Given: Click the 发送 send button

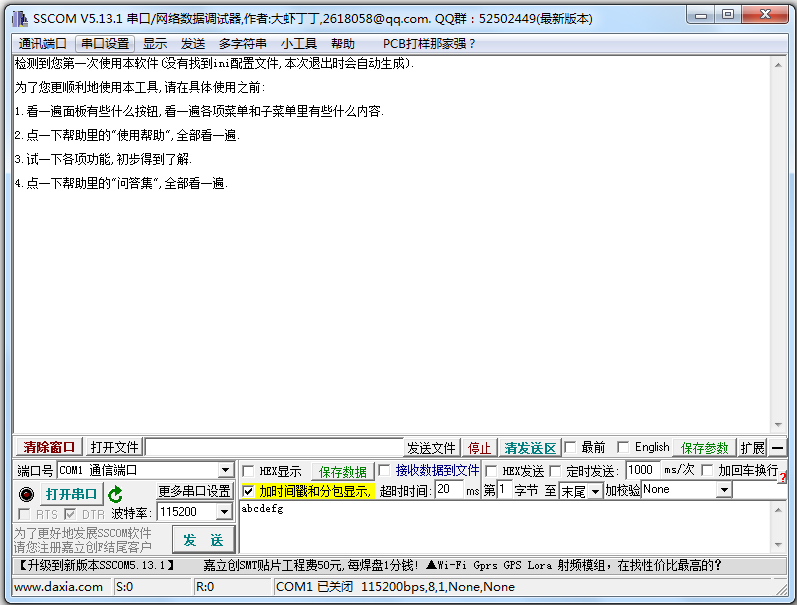Looking at the screenshot, I should point(203,539).
